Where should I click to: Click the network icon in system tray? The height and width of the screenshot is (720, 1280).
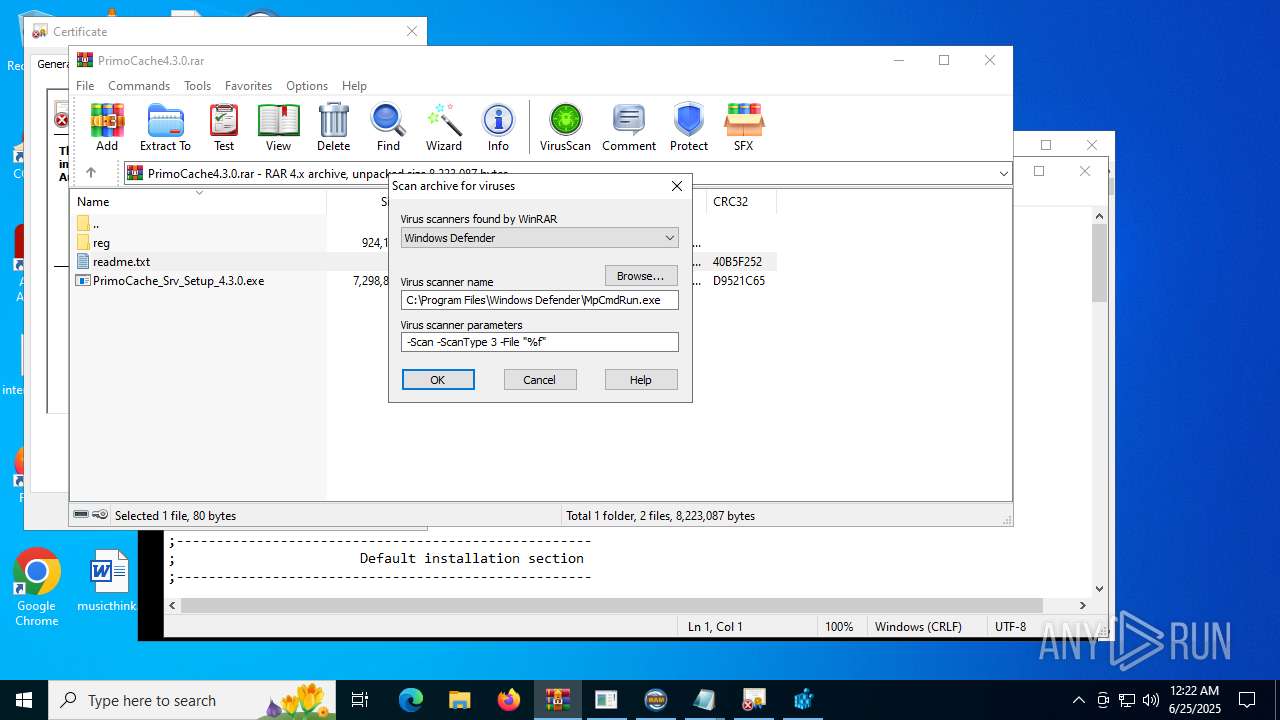click(1127, 700)
